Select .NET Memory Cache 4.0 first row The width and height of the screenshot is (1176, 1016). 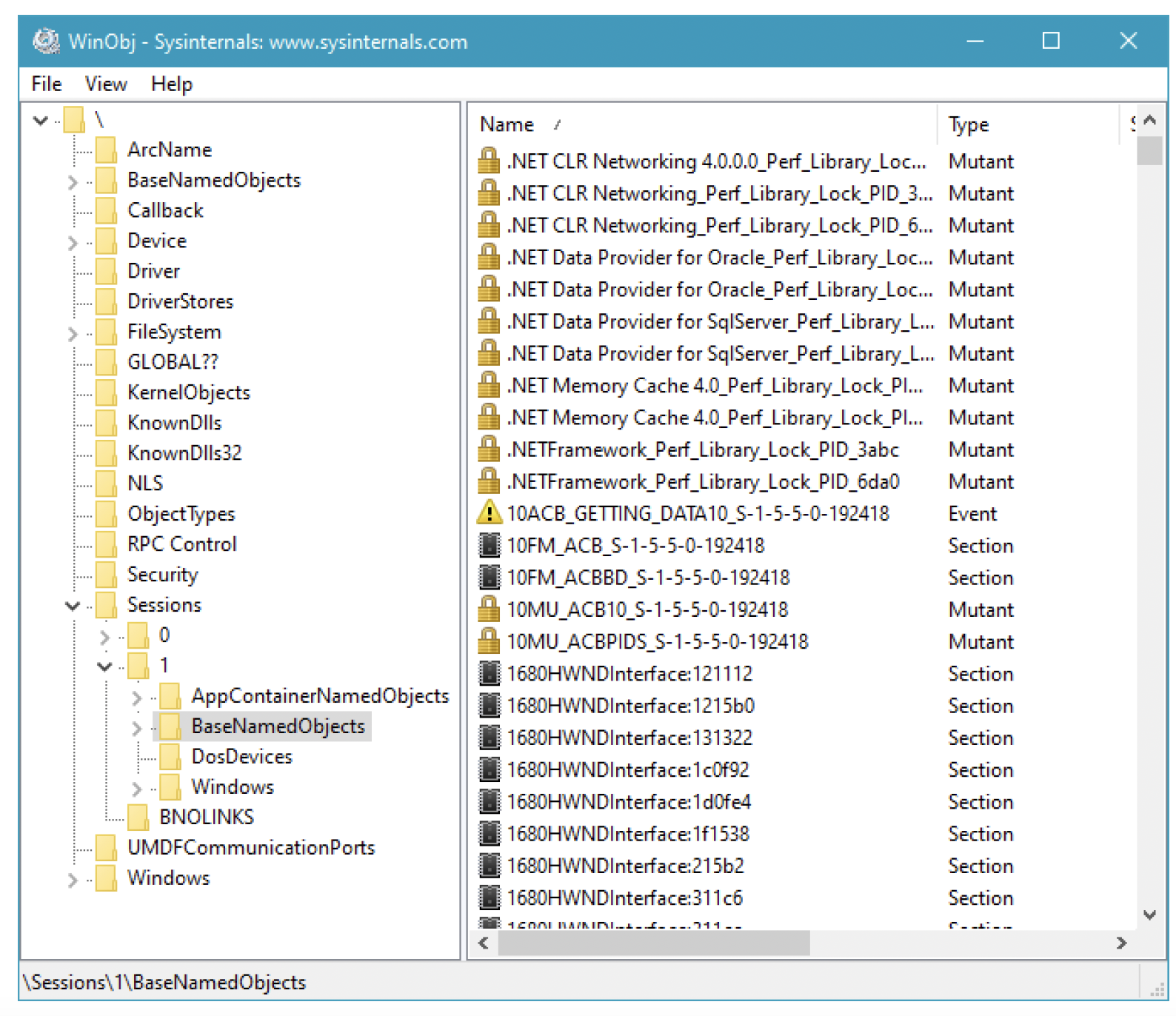[802, 386]
